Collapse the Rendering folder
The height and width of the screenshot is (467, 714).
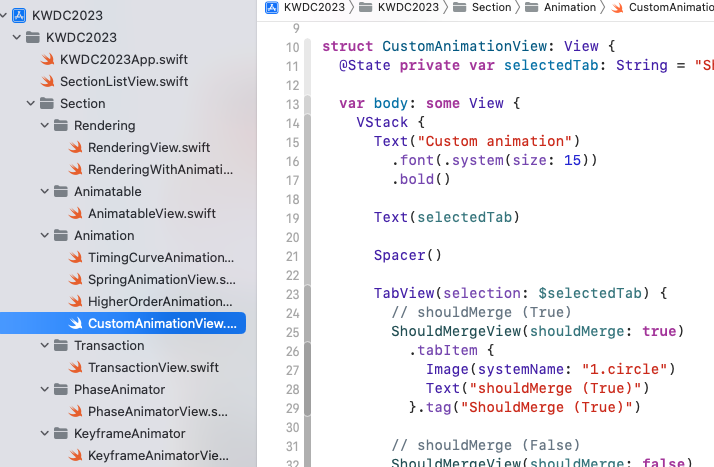[x=45, y=125]
